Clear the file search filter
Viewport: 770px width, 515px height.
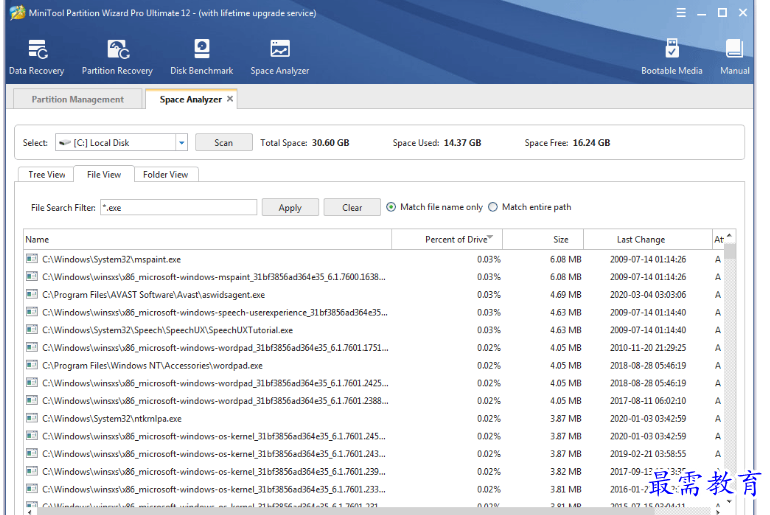click(352, 207)
